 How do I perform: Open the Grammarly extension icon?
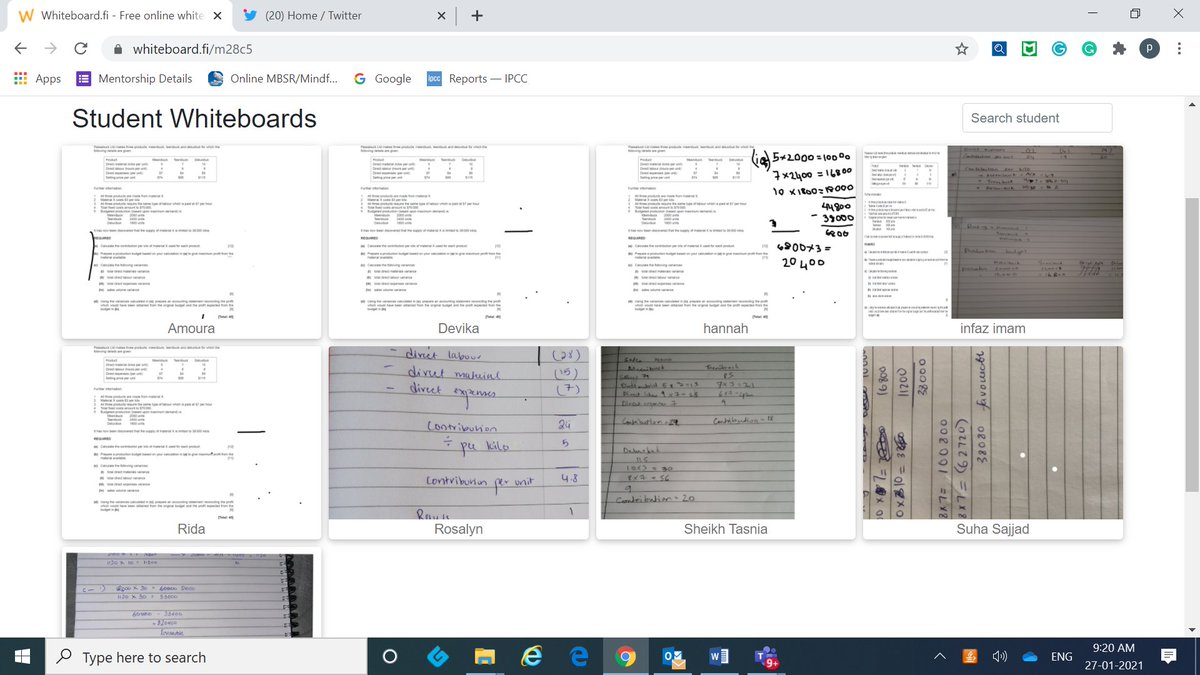pyautogui.click(x=1089, y=48)
